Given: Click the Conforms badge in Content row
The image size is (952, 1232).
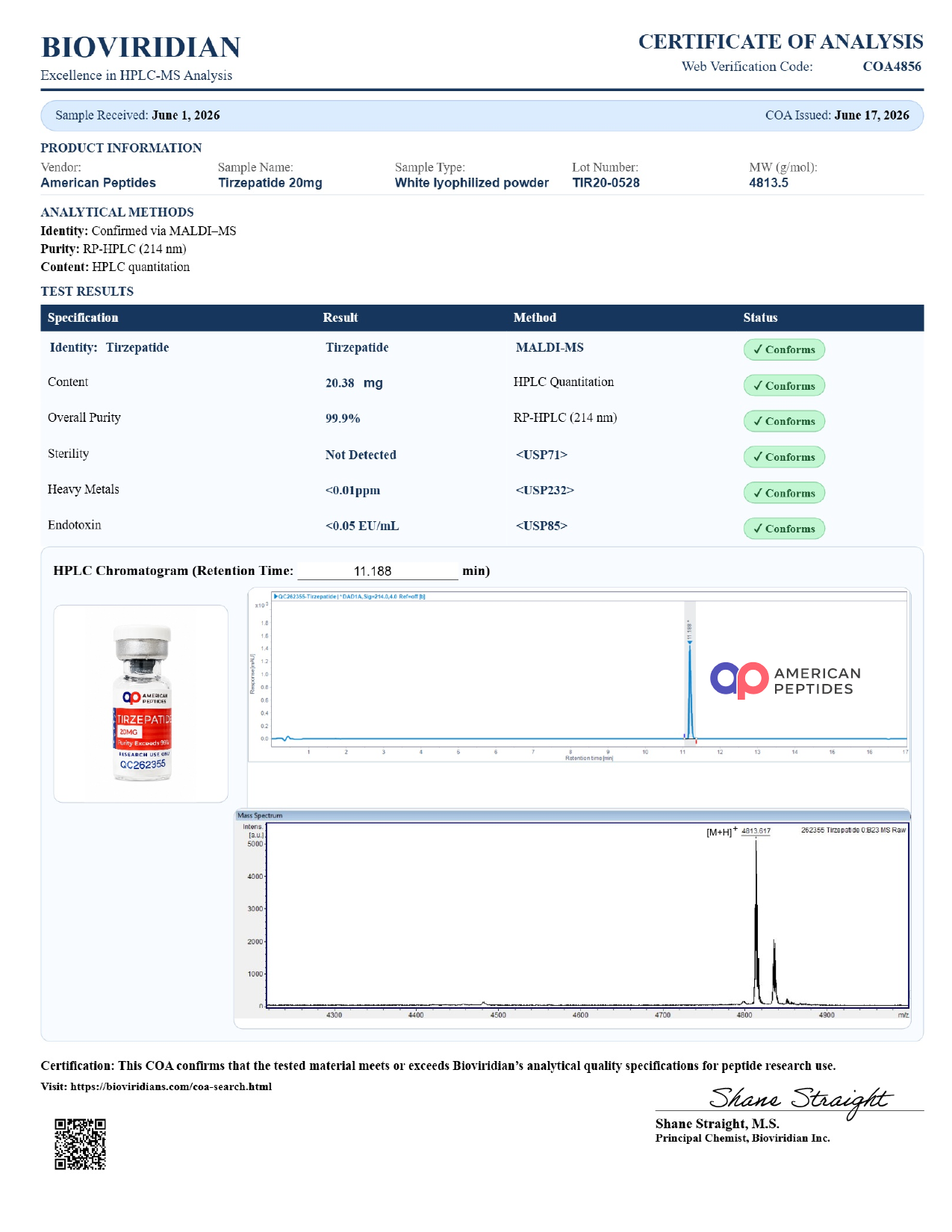Looking at the screenshot, I should [784, 385].
